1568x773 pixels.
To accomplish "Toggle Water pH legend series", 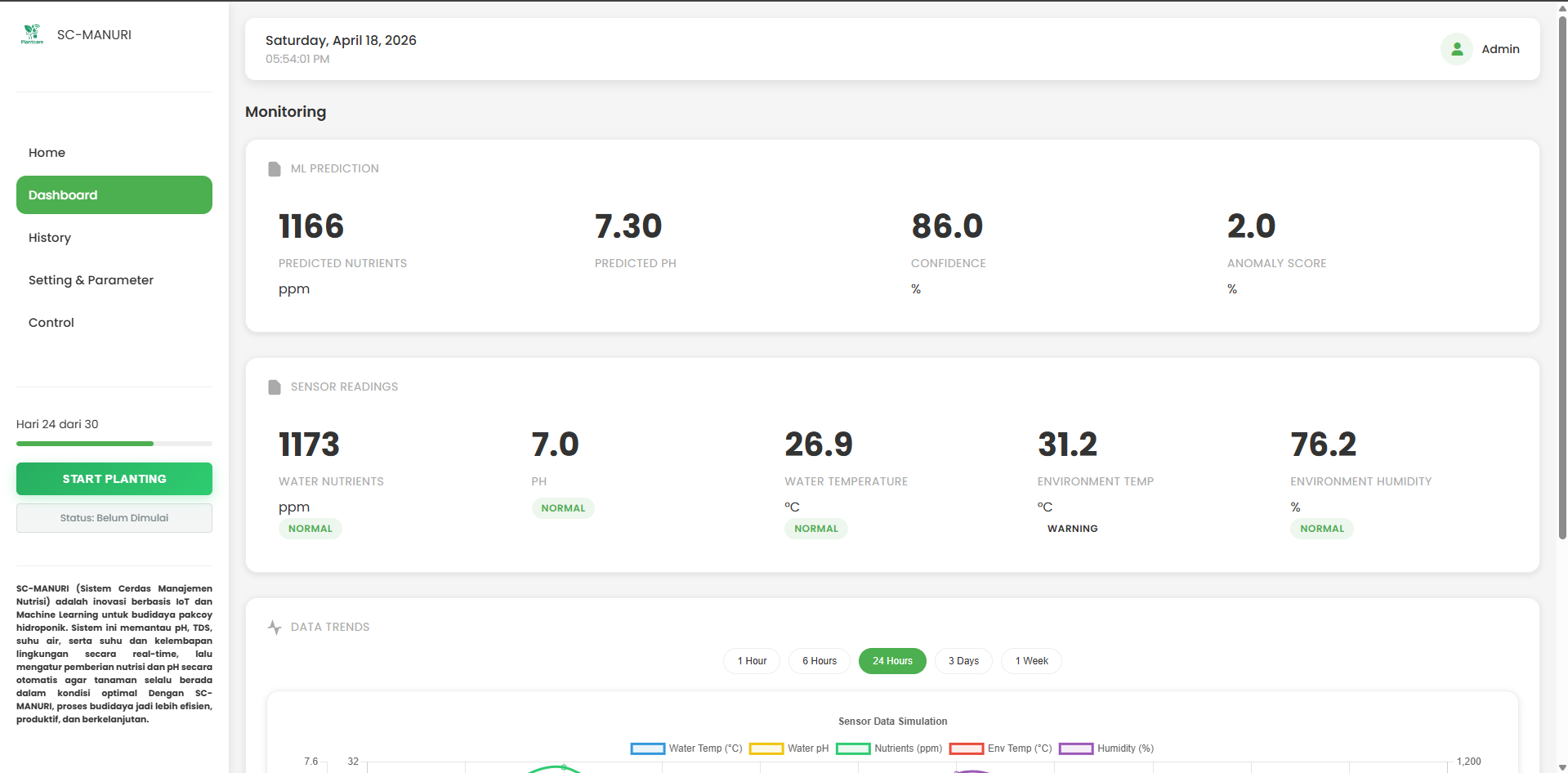I will (x=788, y=748).
